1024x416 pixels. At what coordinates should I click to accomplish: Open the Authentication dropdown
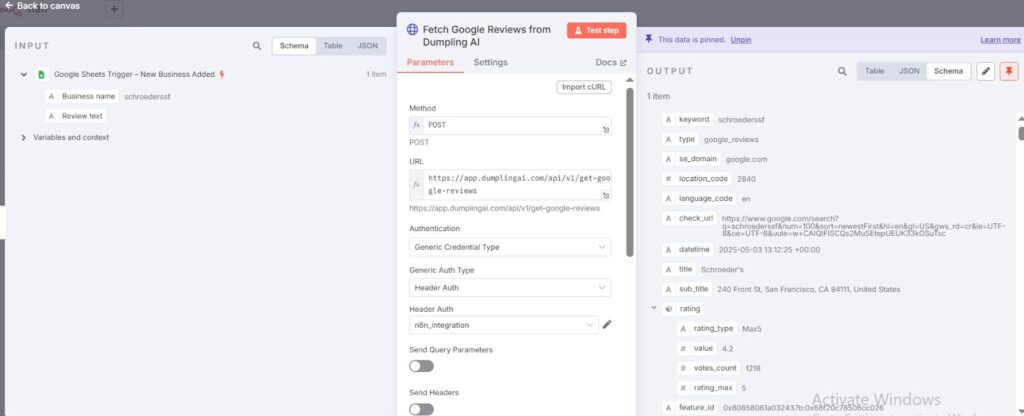point(510,247)
